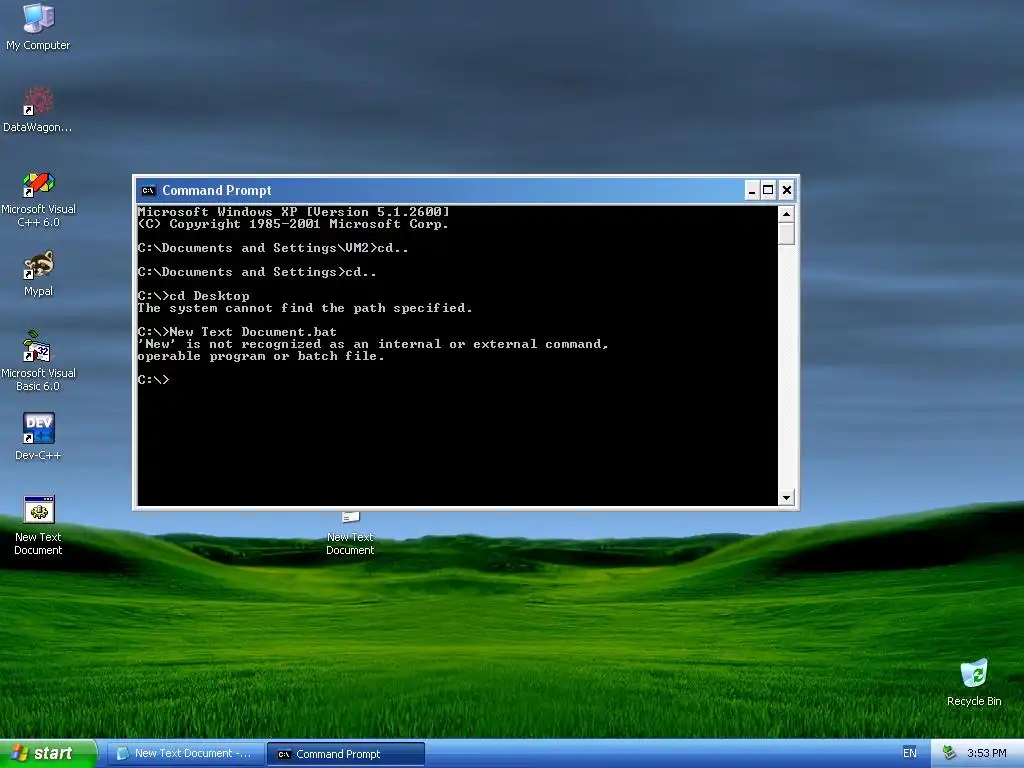Click 'The system cannot find the path specified.'
The width and height of the screenshot is (1024, 768).
[x=305, y=308]
